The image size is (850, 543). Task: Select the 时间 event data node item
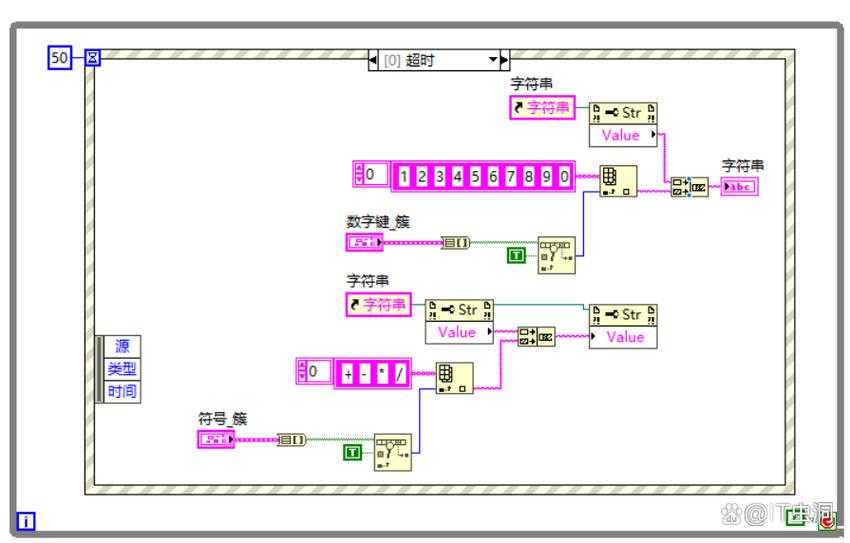point(122,391)
